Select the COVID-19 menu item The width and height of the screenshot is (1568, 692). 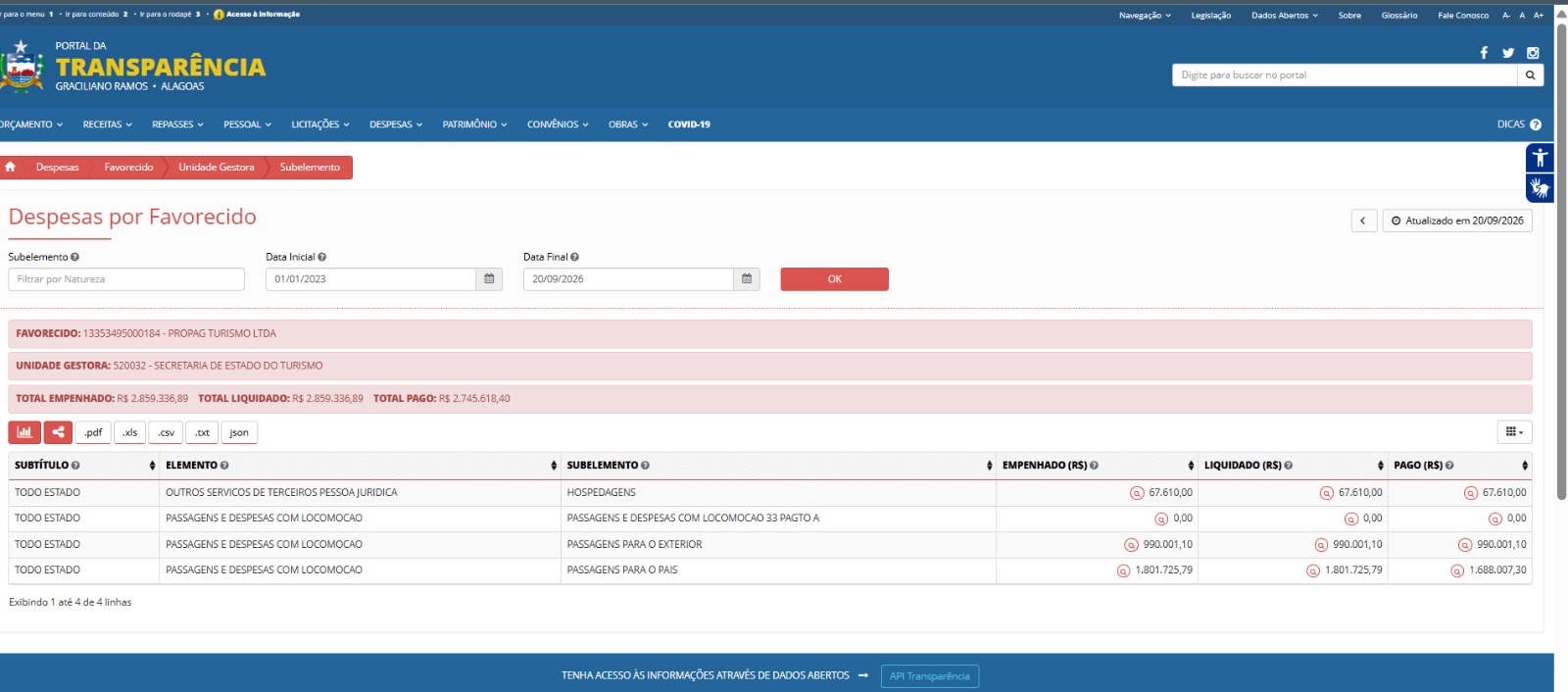689,124
